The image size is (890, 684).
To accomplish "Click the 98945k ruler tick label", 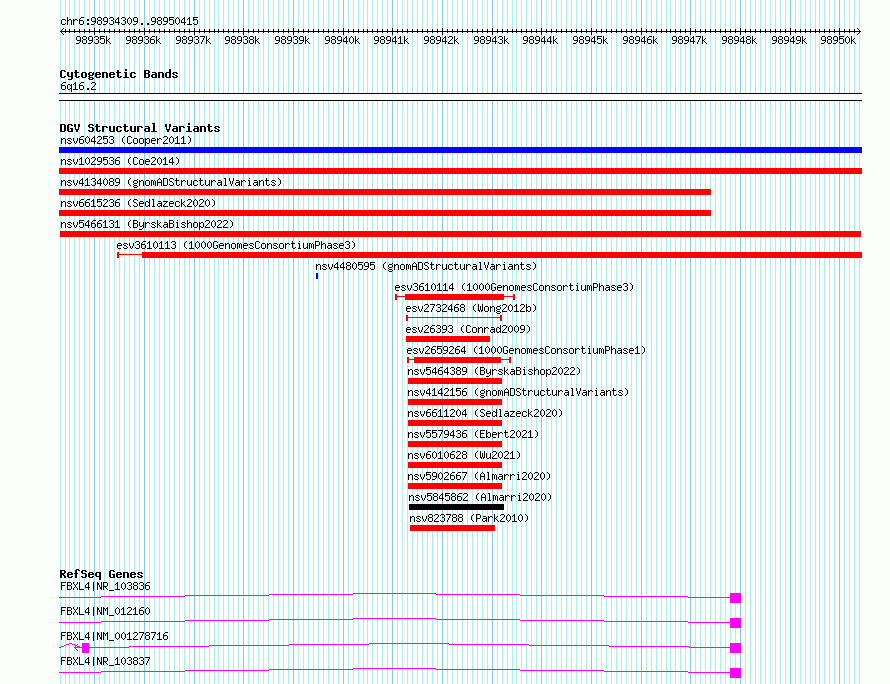I will 590,40.
